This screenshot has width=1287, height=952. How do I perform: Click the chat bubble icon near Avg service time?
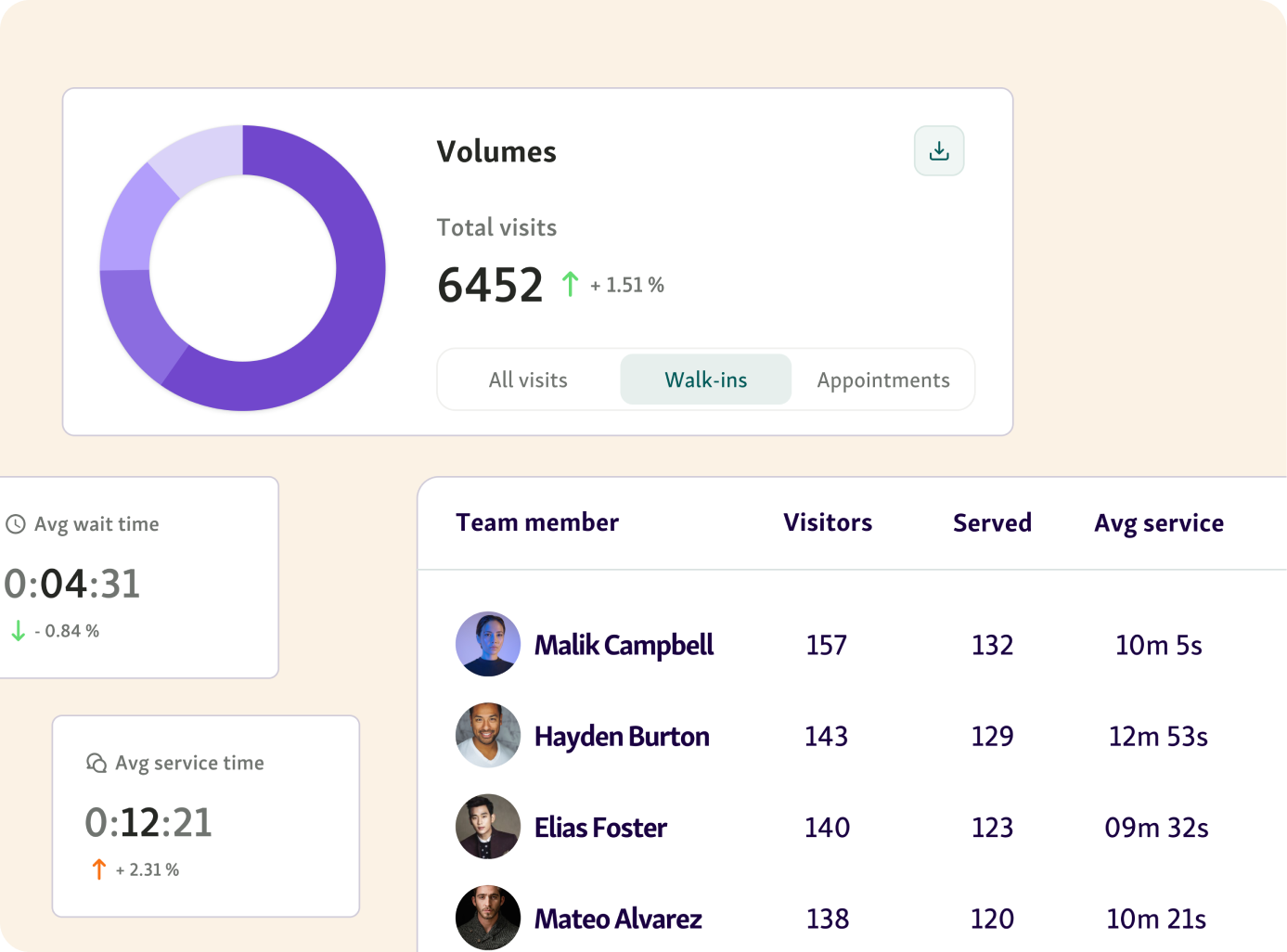click(96, 763)
